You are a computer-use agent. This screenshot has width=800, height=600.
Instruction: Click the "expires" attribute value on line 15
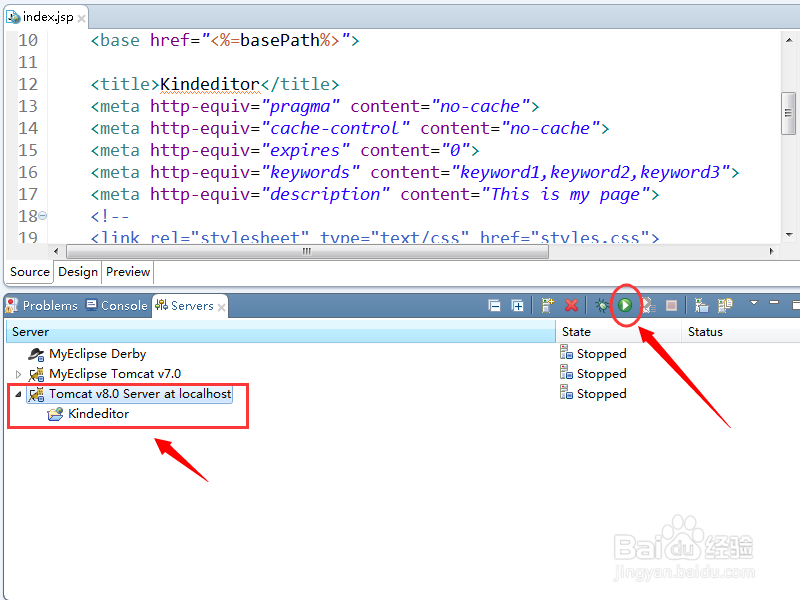pos(305,150)
